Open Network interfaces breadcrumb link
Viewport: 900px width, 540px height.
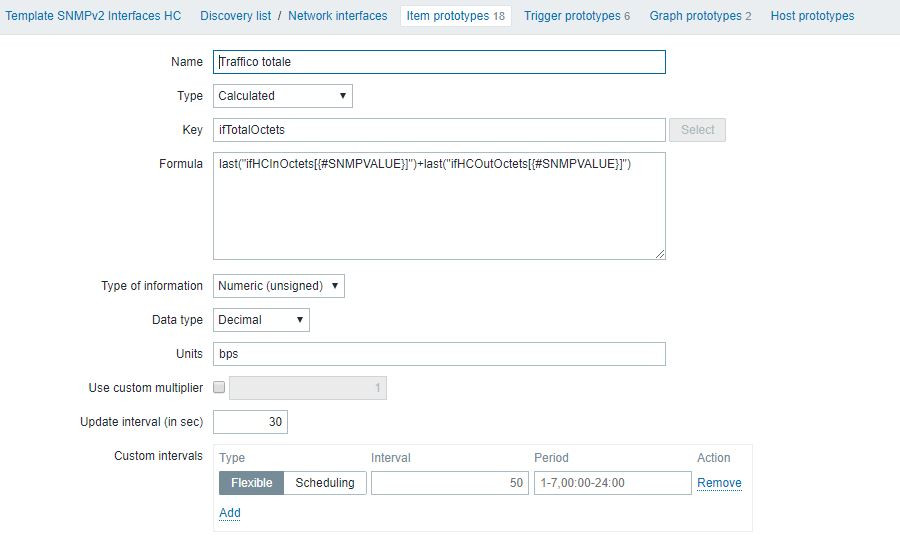pyautogui.click(x=337, y=16)
